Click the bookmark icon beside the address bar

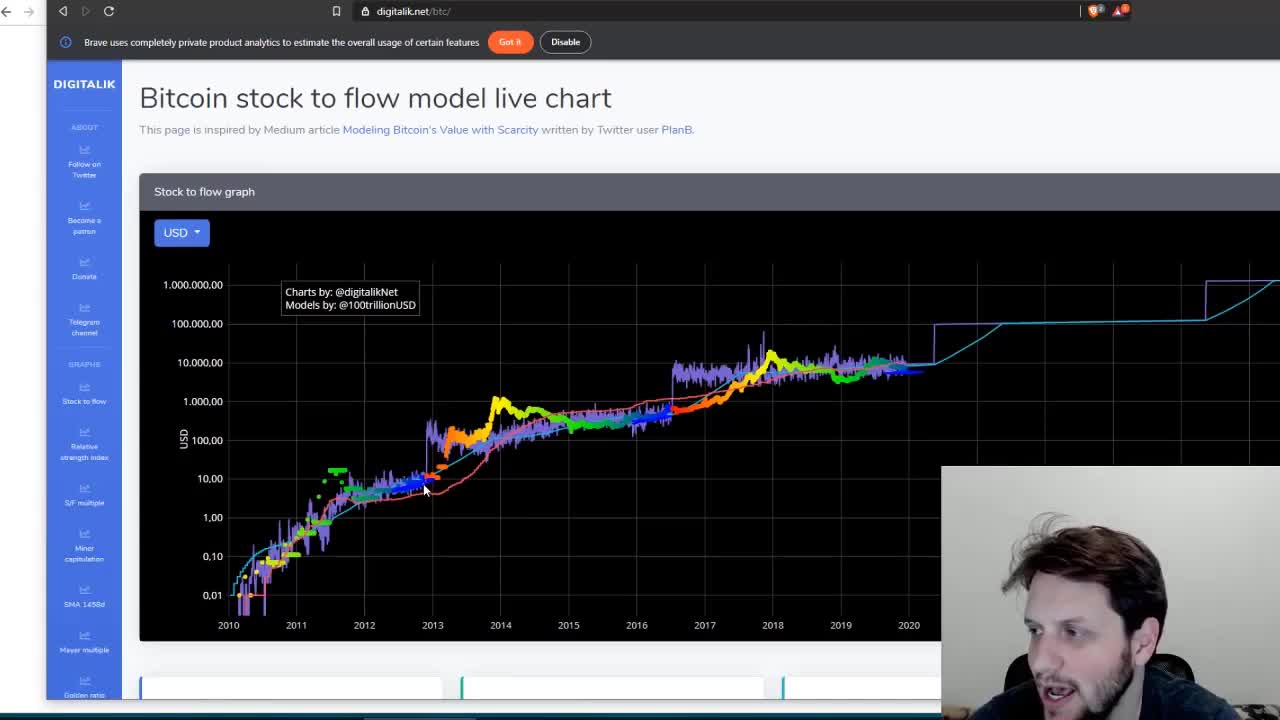click(x=336, y=11)
